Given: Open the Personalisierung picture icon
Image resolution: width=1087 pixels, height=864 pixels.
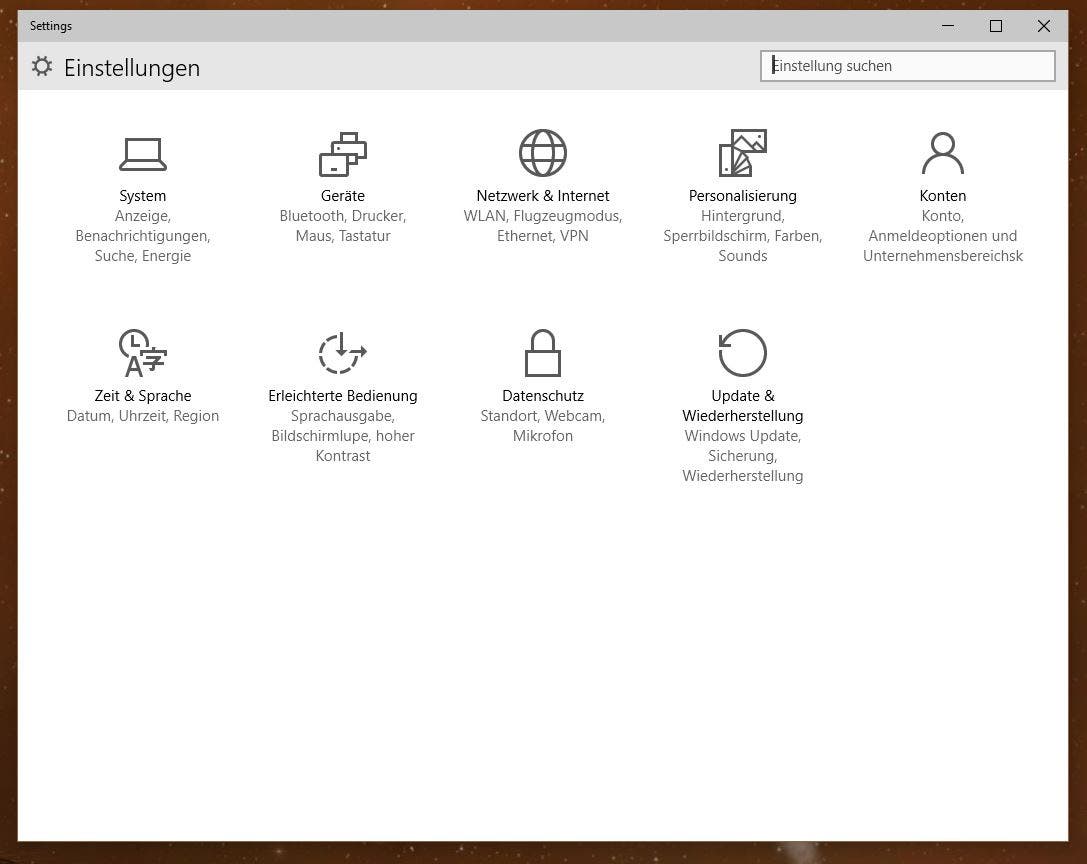Looking at the screenshot, I should click(x=742, y=153).
